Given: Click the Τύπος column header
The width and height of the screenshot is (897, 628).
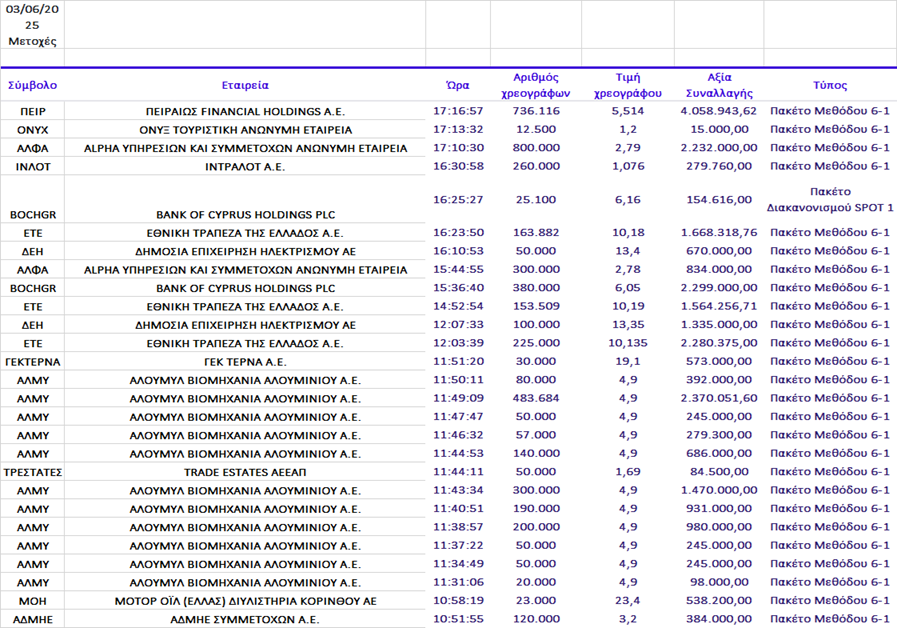Looking at the screenshot, I should click(829, 86).
